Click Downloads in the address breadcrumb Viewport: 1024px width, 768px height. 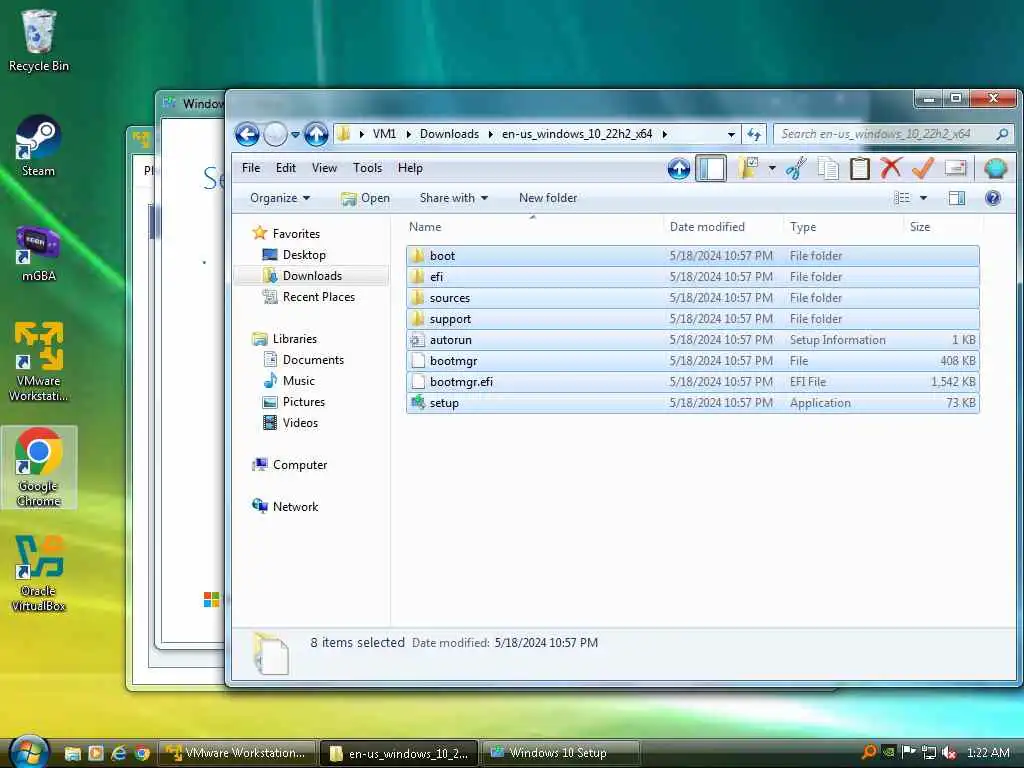(x=449, y=134)
